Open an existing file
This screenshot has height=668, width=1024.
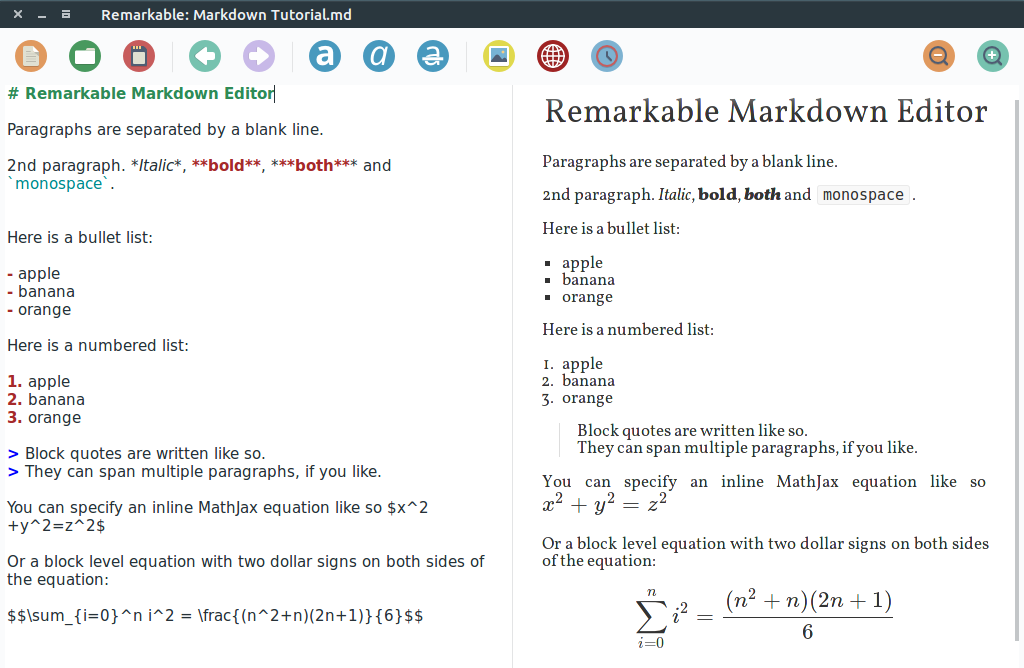coord(84,56)
